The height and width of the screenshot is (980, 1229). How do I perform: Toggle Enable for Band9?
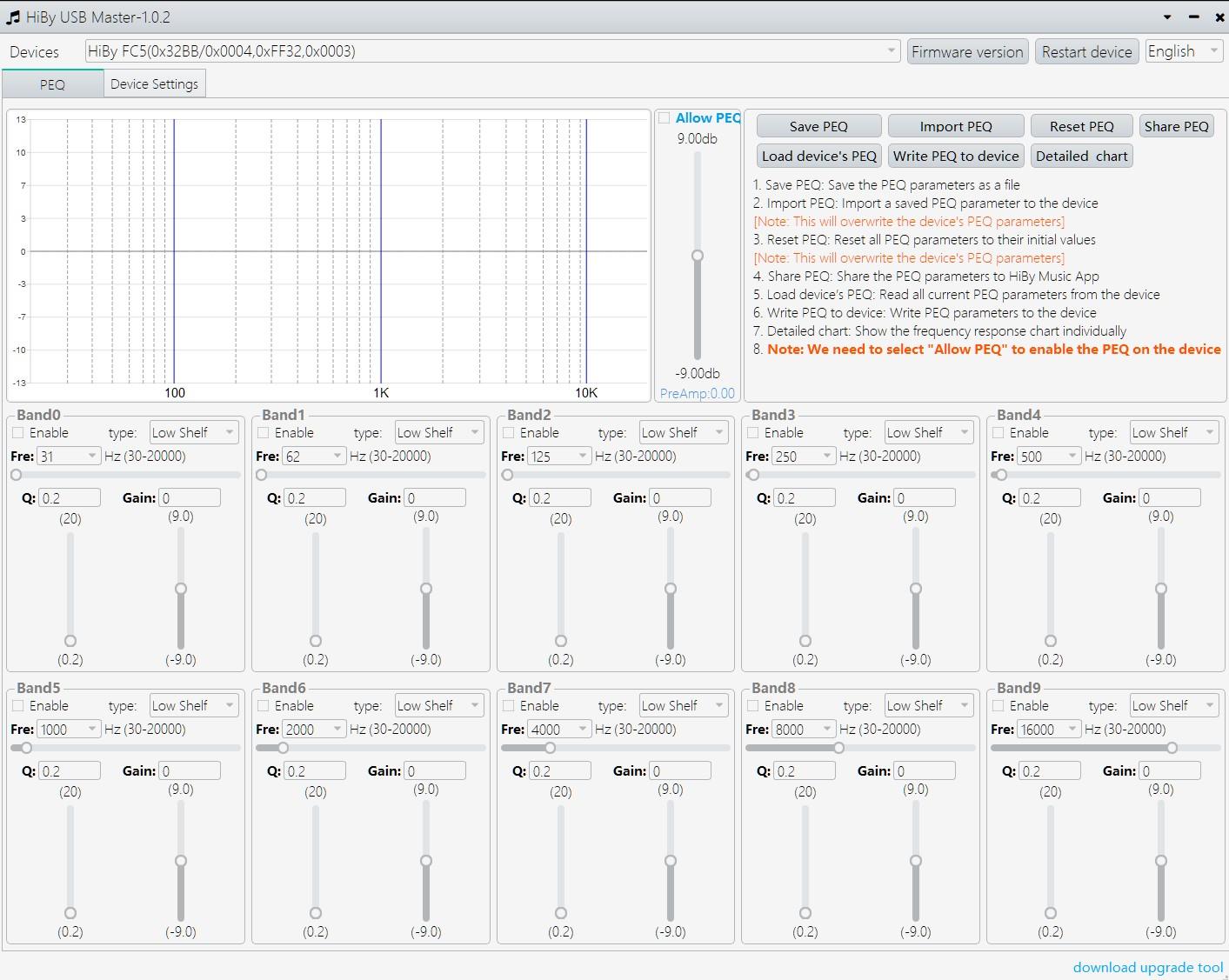coord(999,706)
